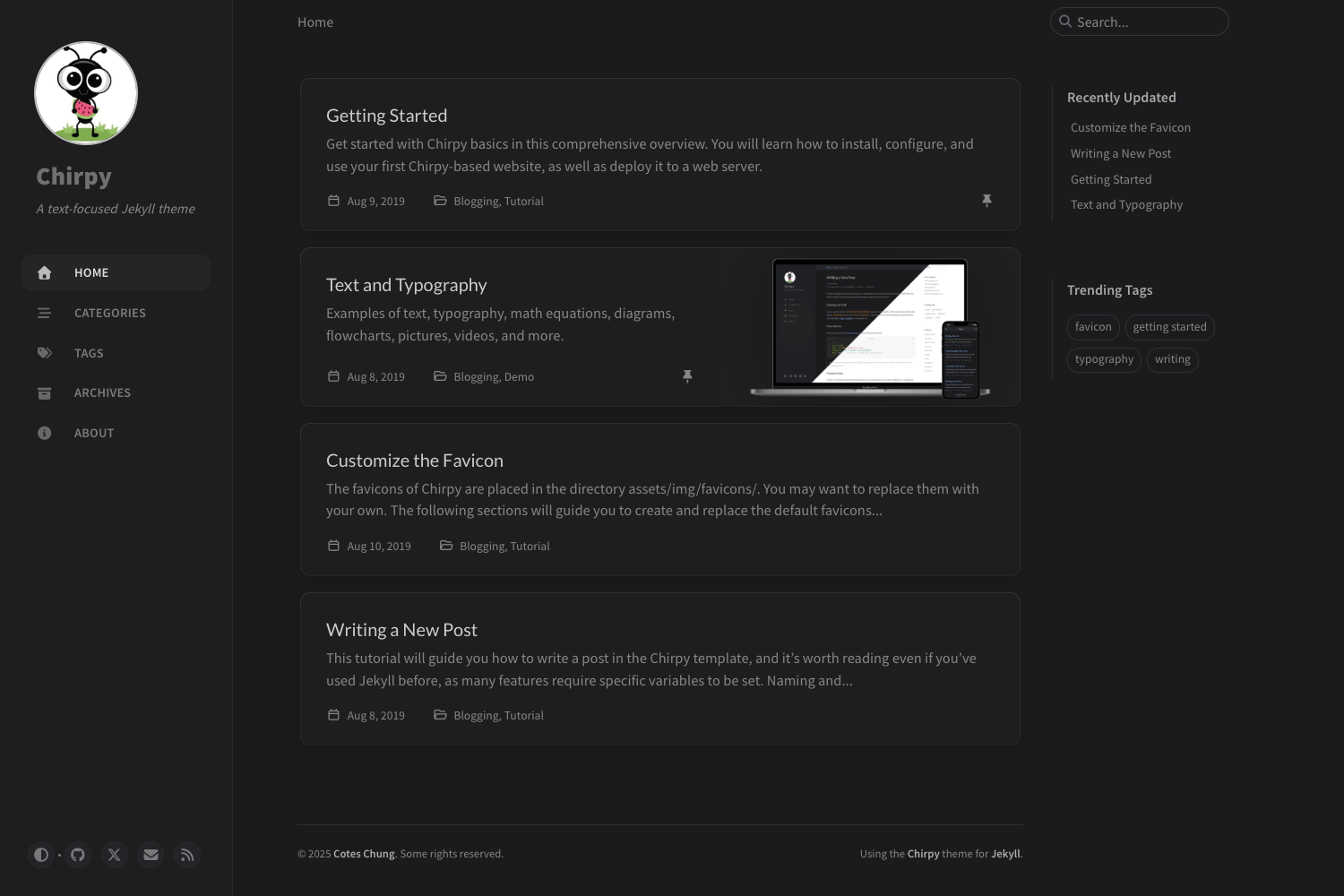Toggle the light/dark mode switch
The height and width of the screenshot is (896, 1344).
[41, 855]
